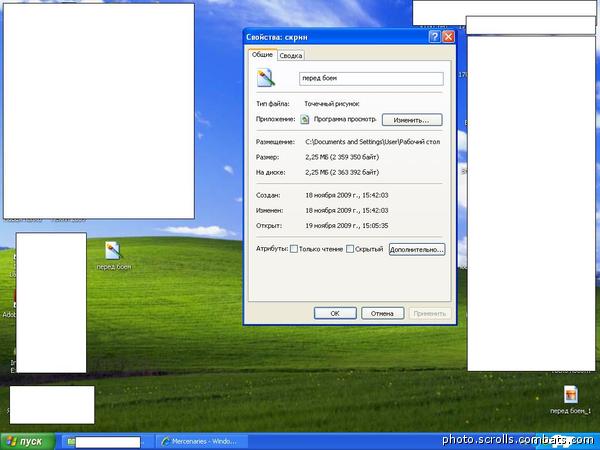This screenshot has width=600, height=450.
Task: Click the paint file icon in properties dialog
Action: (266, 78)
